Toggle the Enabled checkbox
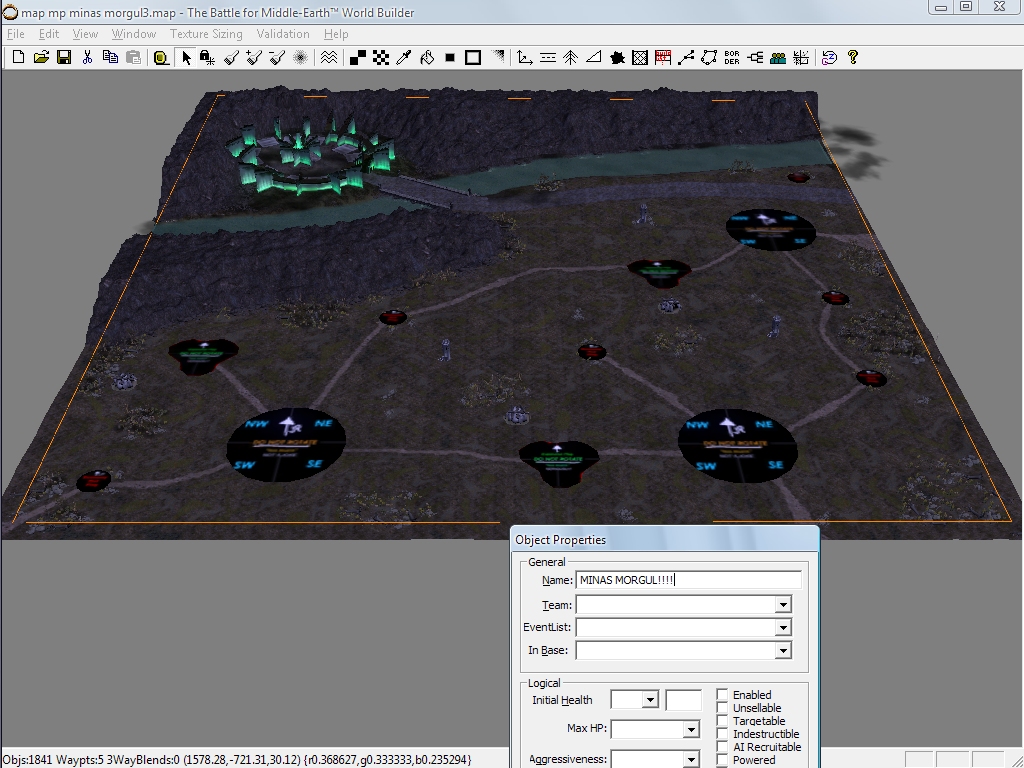Screen dimensions: 1024x768 722,694
